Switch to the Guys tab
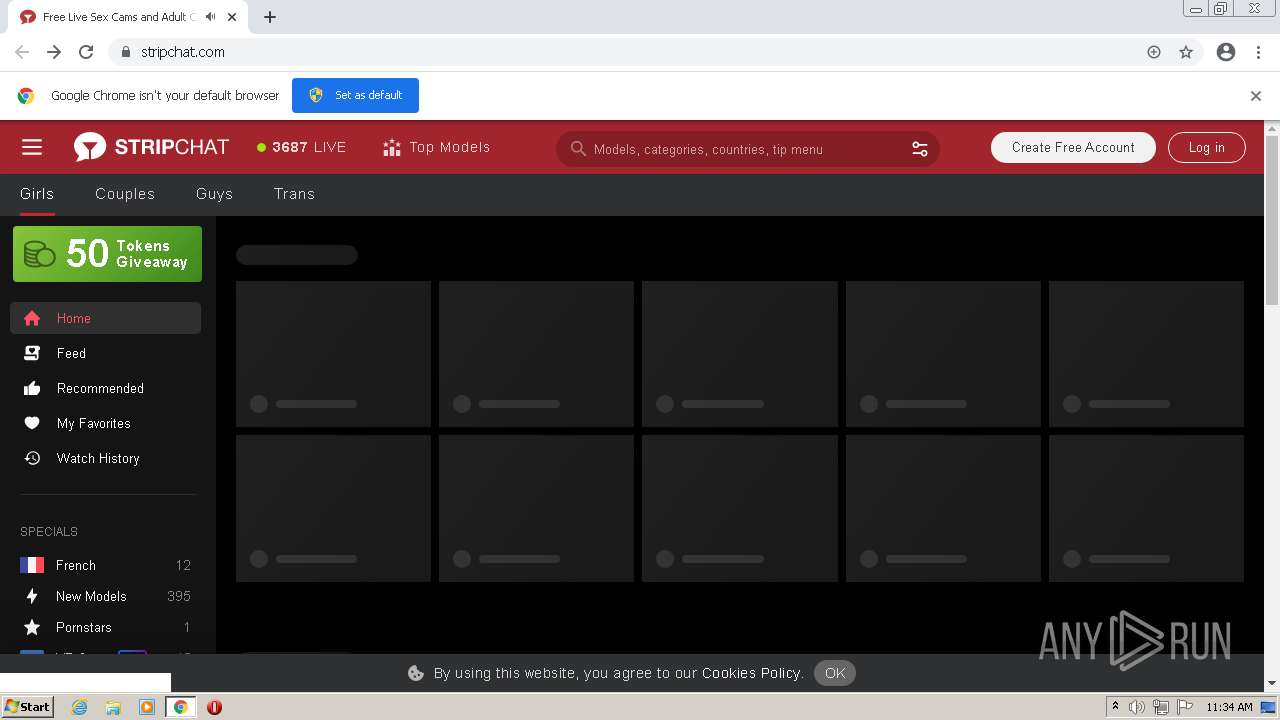This screenshot has width=1280, height=720. (x=214, y=194)
